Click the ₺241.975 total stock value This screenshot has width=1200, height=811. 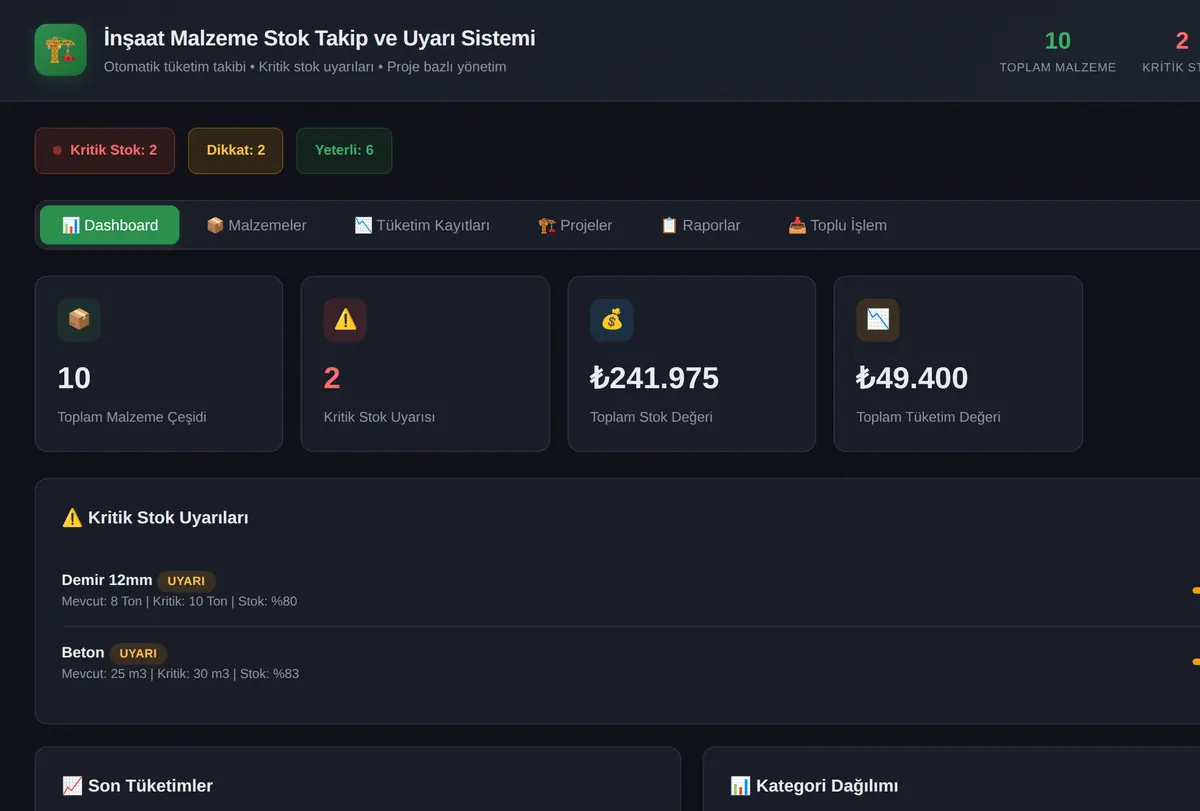(654, 378)
